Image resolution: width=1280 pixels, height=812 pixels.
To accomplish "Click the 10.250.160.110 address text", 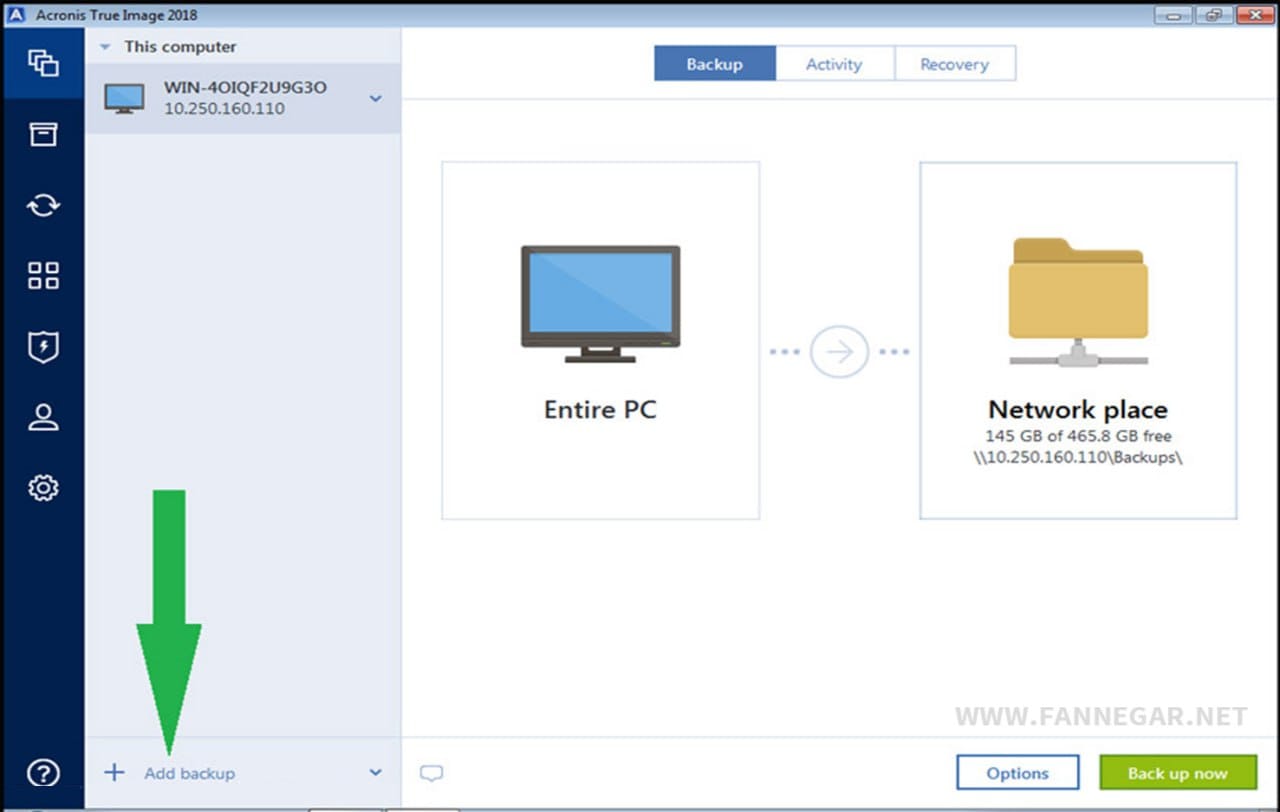I will [224, 108].
